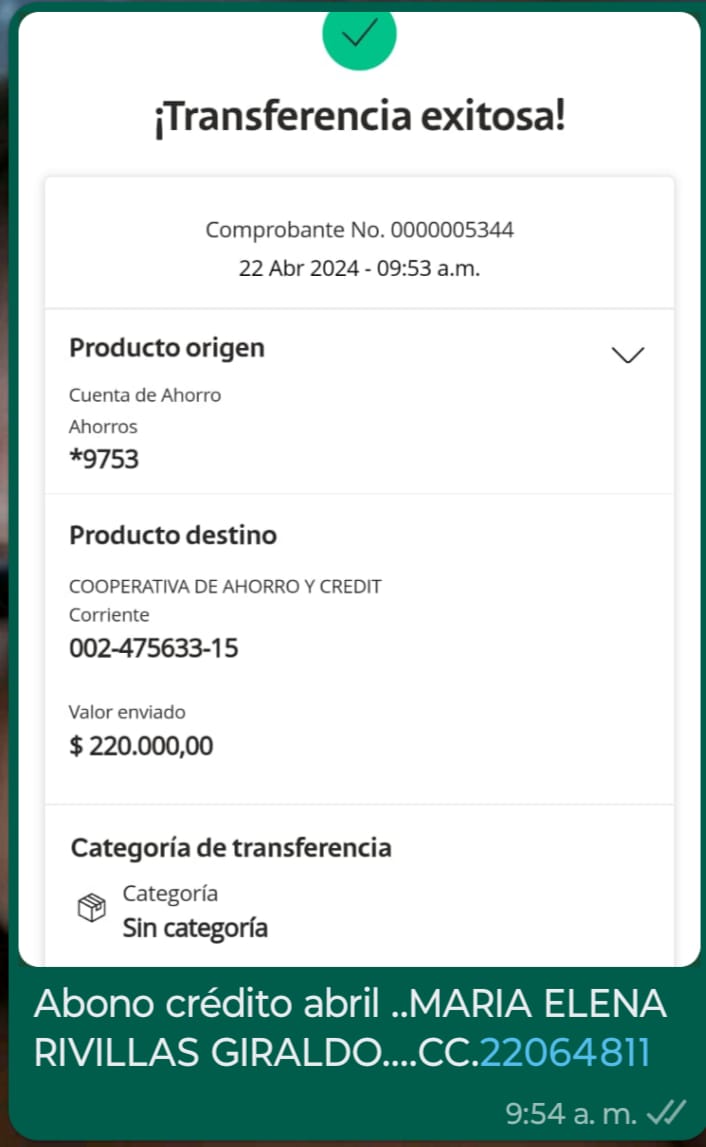Click the Categoría de transferencia heading
This screenshot has width=706, height=1147.
231,848
